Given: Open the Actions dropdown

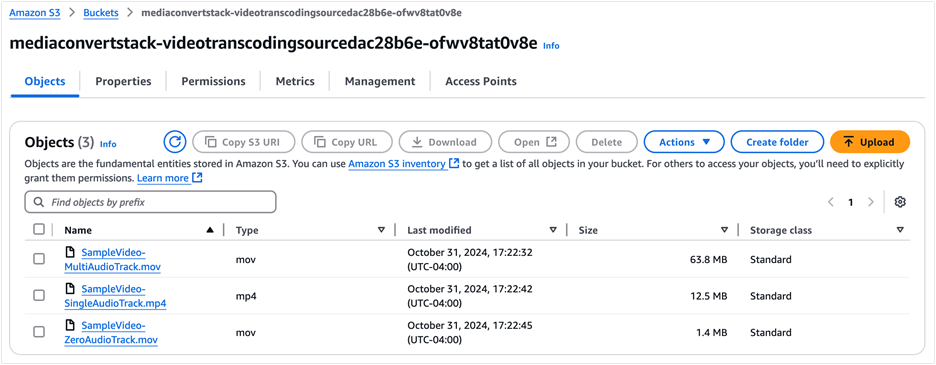Looking at the screenshot, I should [x=683, y=142].
